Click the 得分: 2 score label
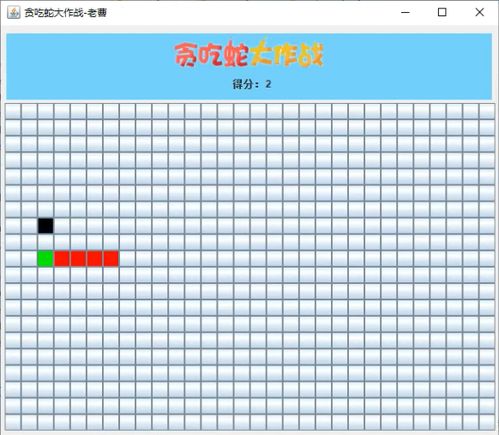The width and height of the screenshot is (499, 435). click(252, 84)
